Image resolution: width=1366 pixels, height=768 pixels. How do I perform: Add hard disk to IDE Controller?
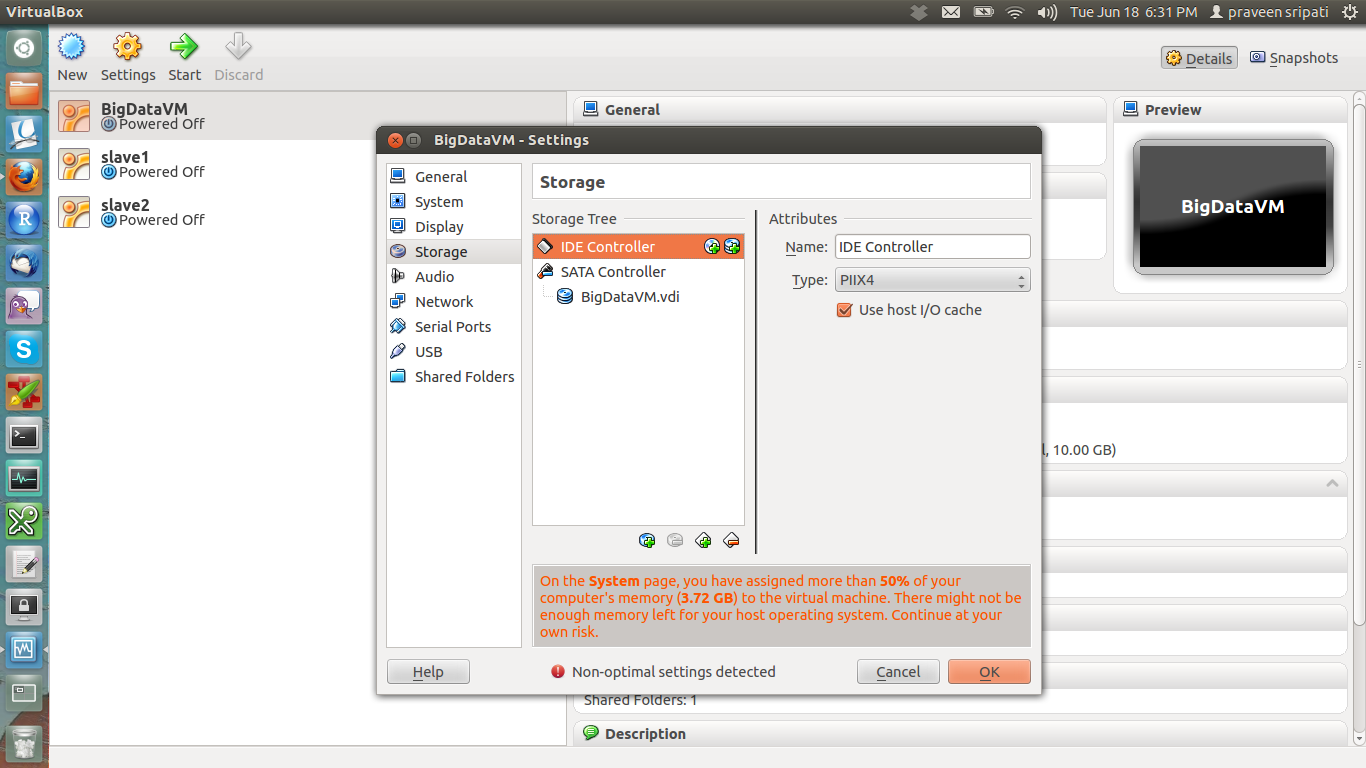click(732, 246)
